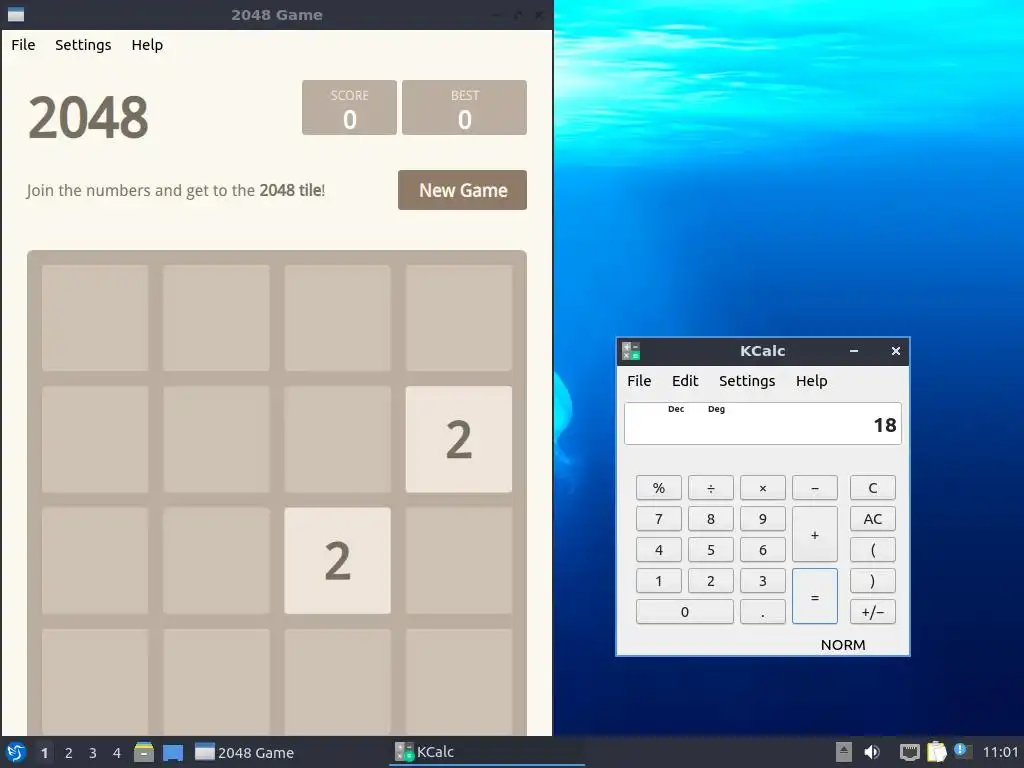Open the Help menu in 2048 Game
The image size is (1024, 768).
(147, 45)
